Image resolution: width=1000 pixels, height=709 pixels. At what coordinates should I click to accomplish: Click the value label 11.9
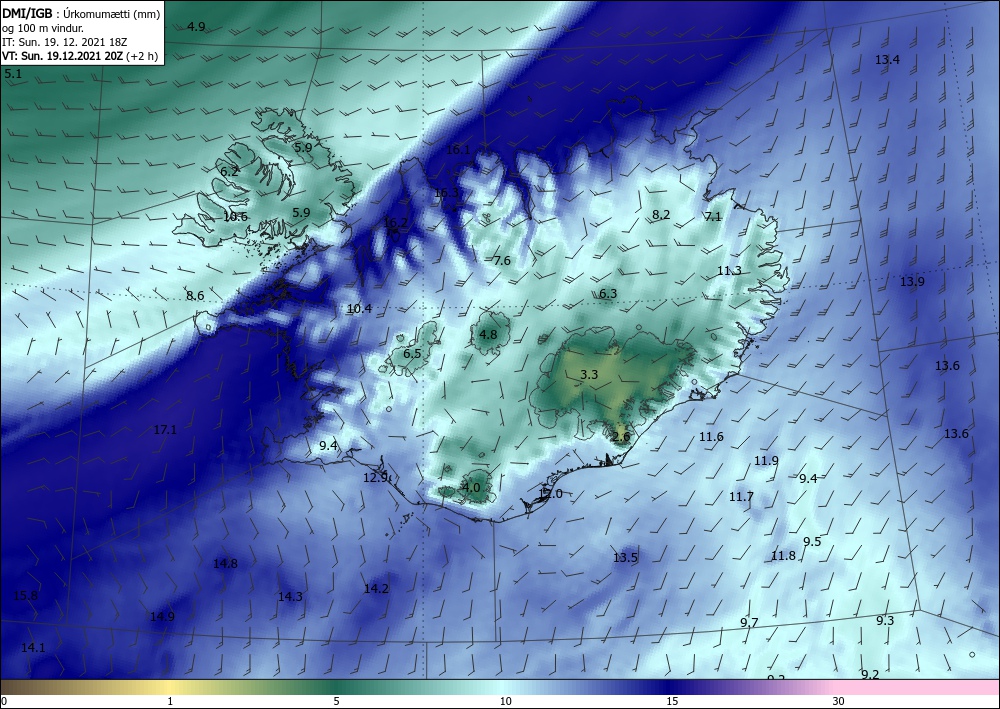(766, 461)
